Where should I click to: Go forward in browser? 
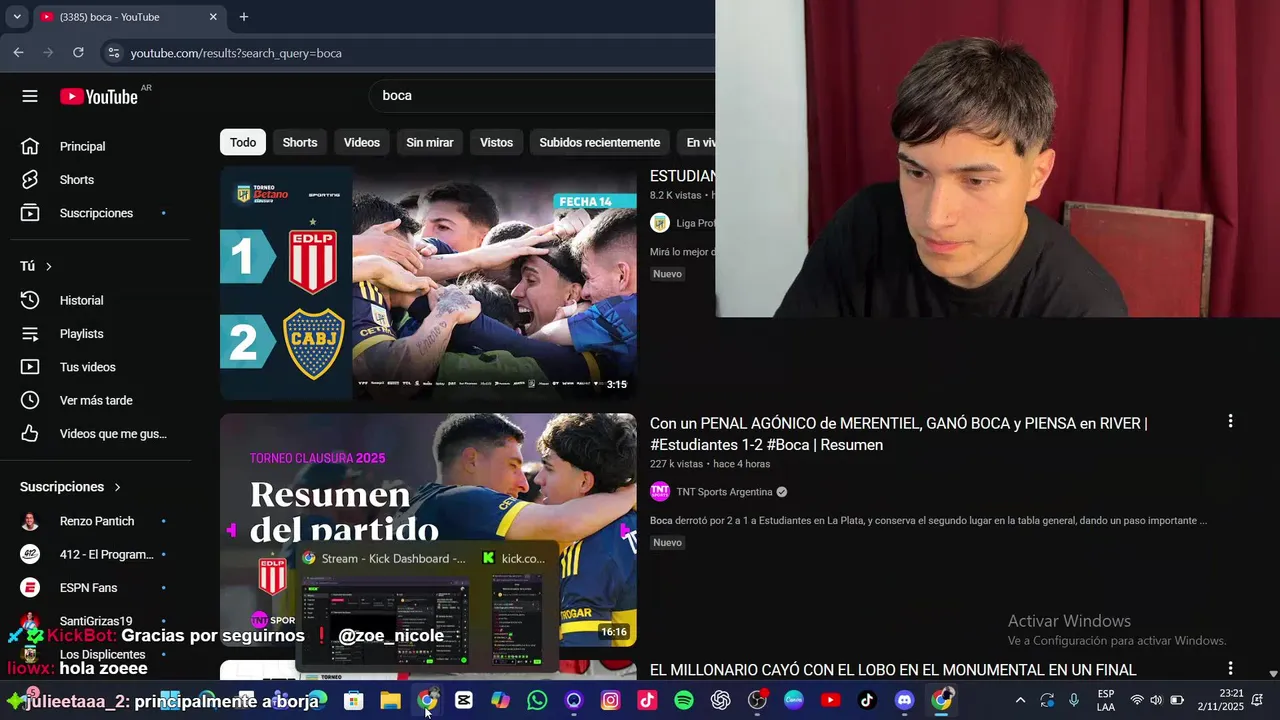point(48,53)
